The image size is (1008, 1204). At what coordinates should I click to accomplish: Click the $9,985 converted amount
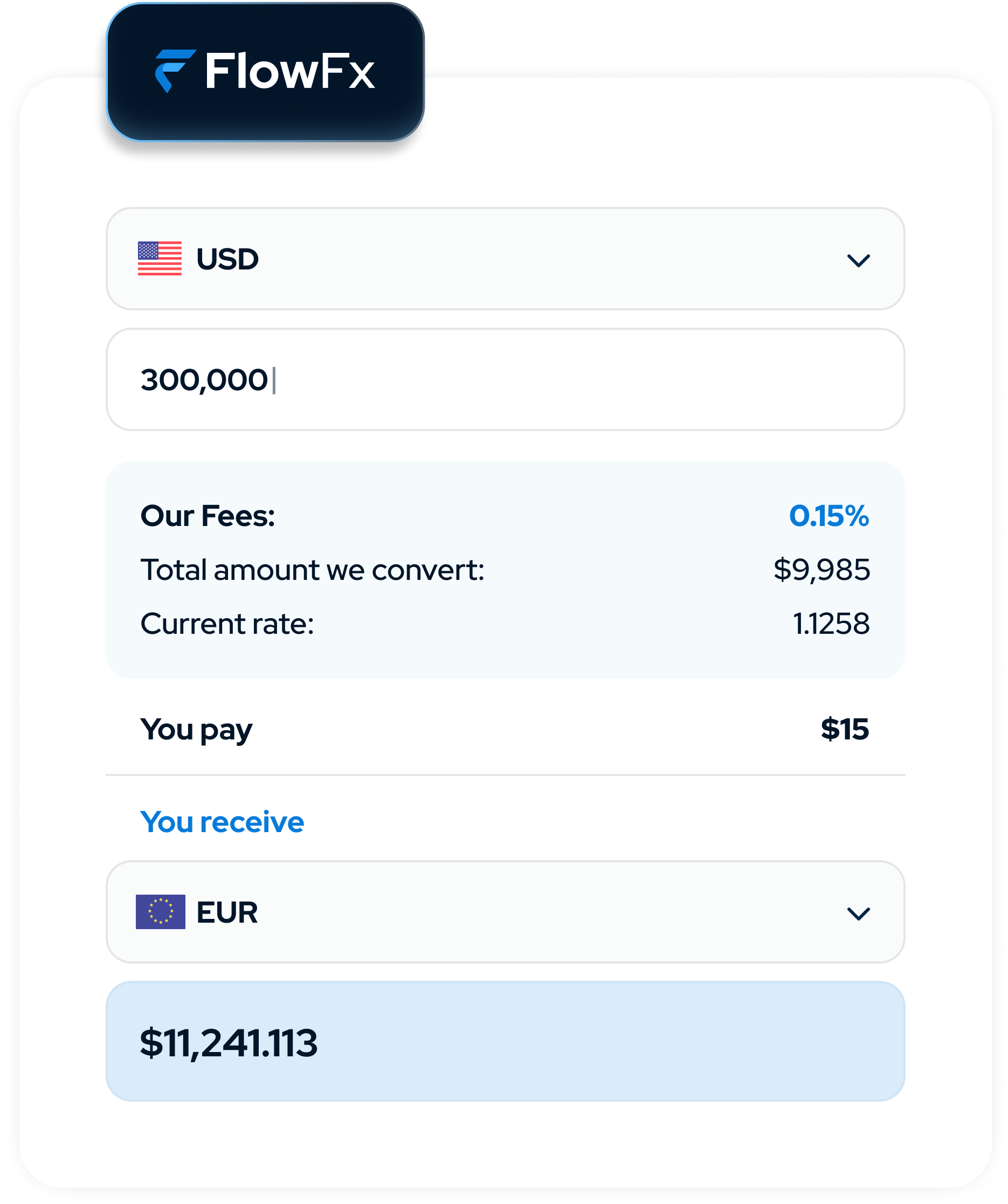tap(821, 570)
